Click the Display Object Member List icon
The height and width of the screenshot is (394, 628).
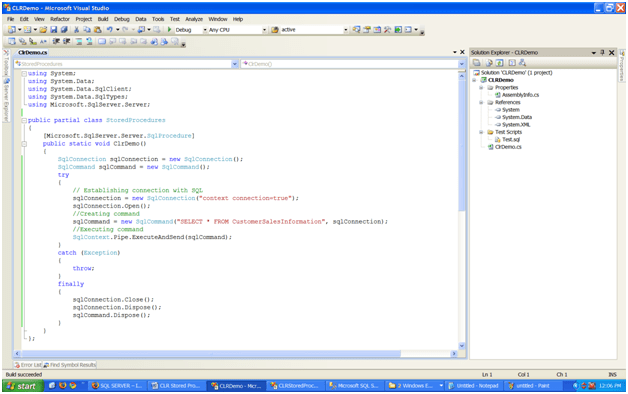pyautogui.click(x=12, y=41)
